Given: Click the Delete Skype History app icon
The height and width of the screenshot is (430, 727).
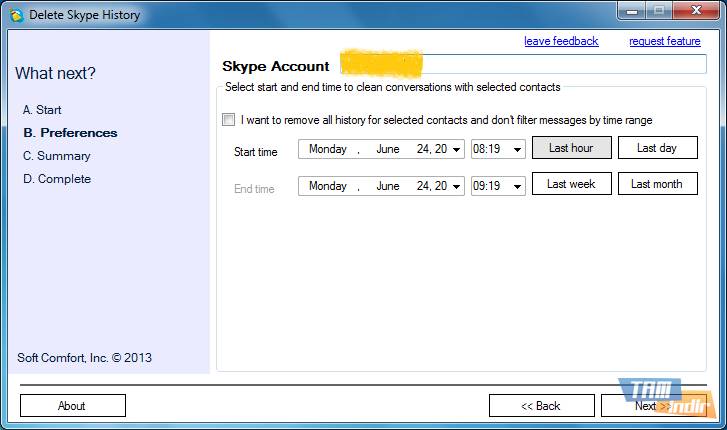Looking at the screenshot, I should pos(15,15).
